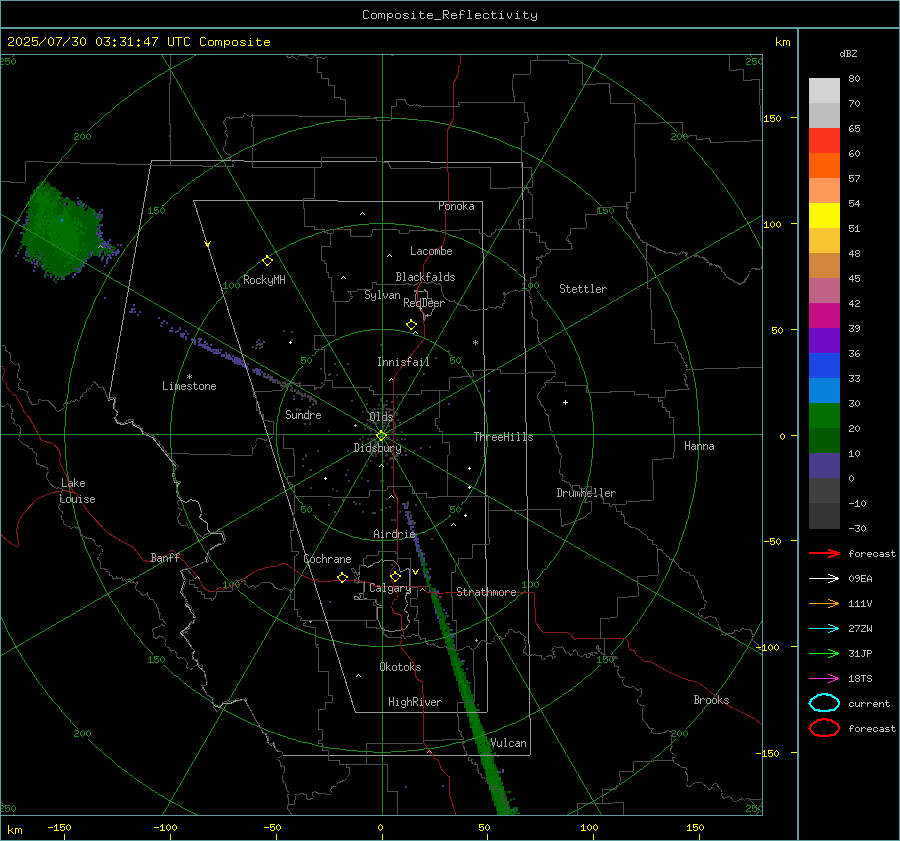This screenshot has width=900, height=841.
Task: Select the red 60-65 dBZ color swatch
Action: pyautogui.click(x=824, y=141)
